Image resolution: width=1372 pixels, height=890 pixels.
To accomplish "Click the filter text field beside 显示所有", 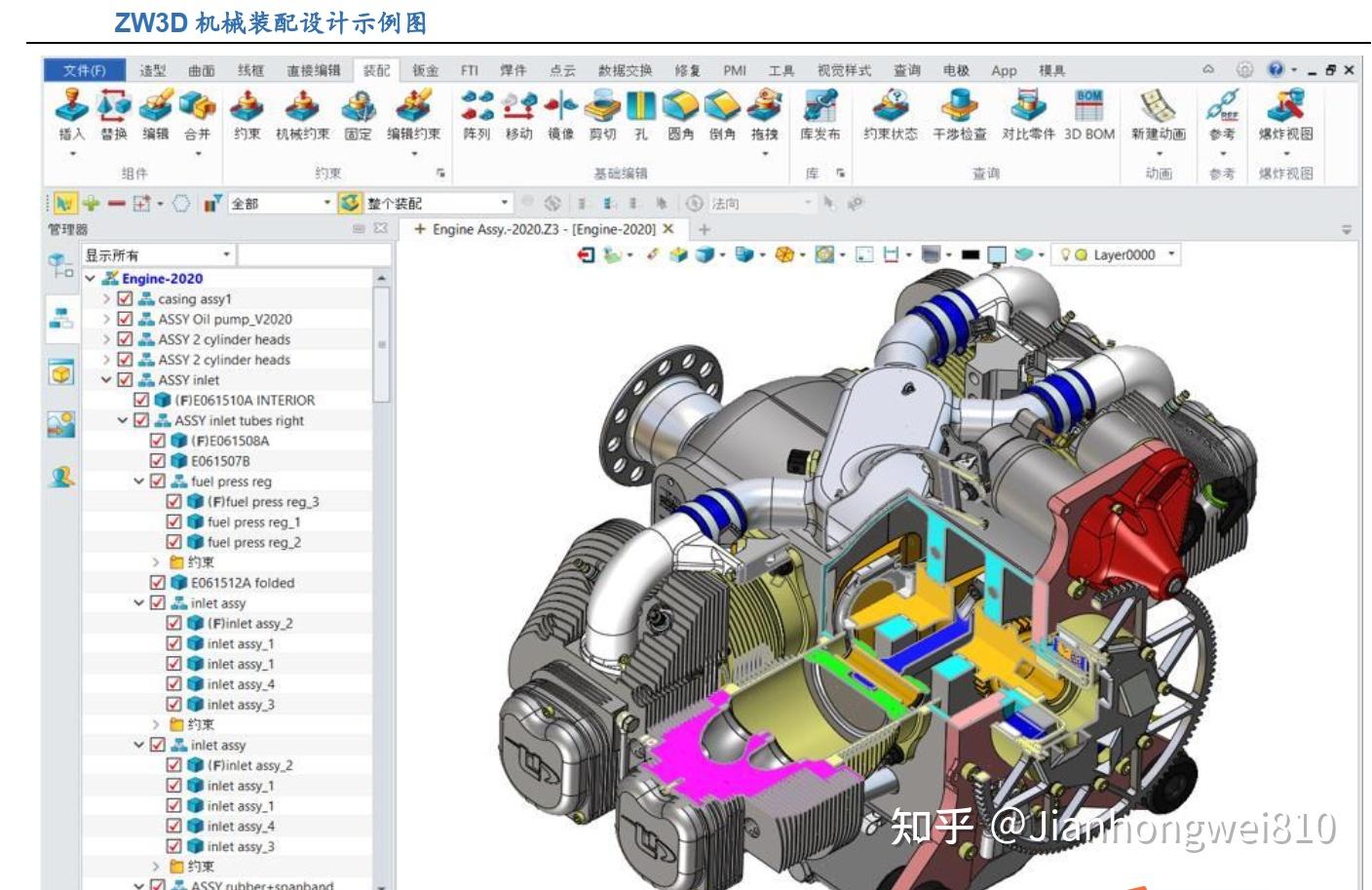I will click(315, 255).
